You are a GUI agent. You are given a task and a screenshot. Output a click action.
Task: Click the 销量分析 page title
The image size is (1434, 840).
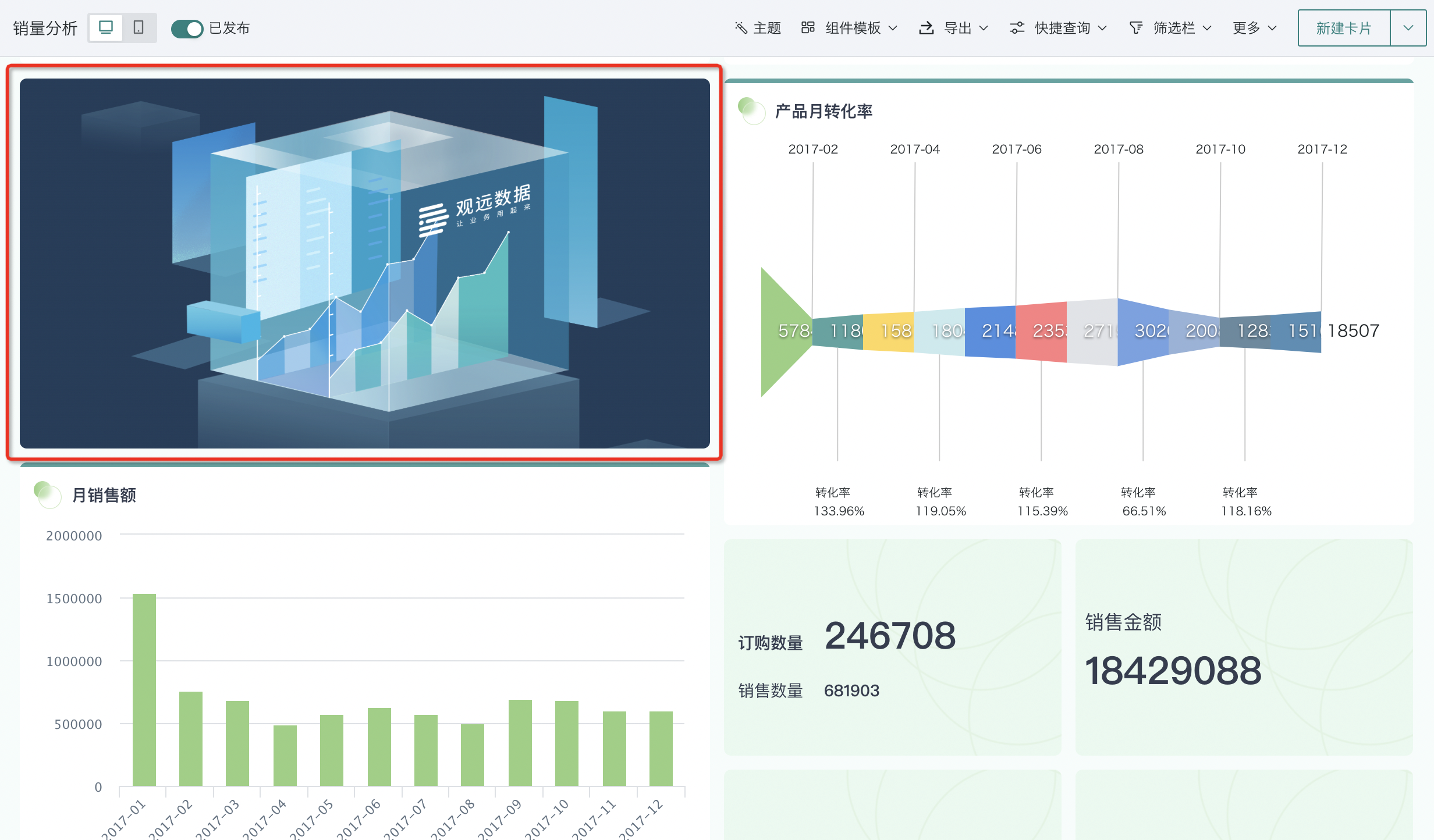coord(45,28)
